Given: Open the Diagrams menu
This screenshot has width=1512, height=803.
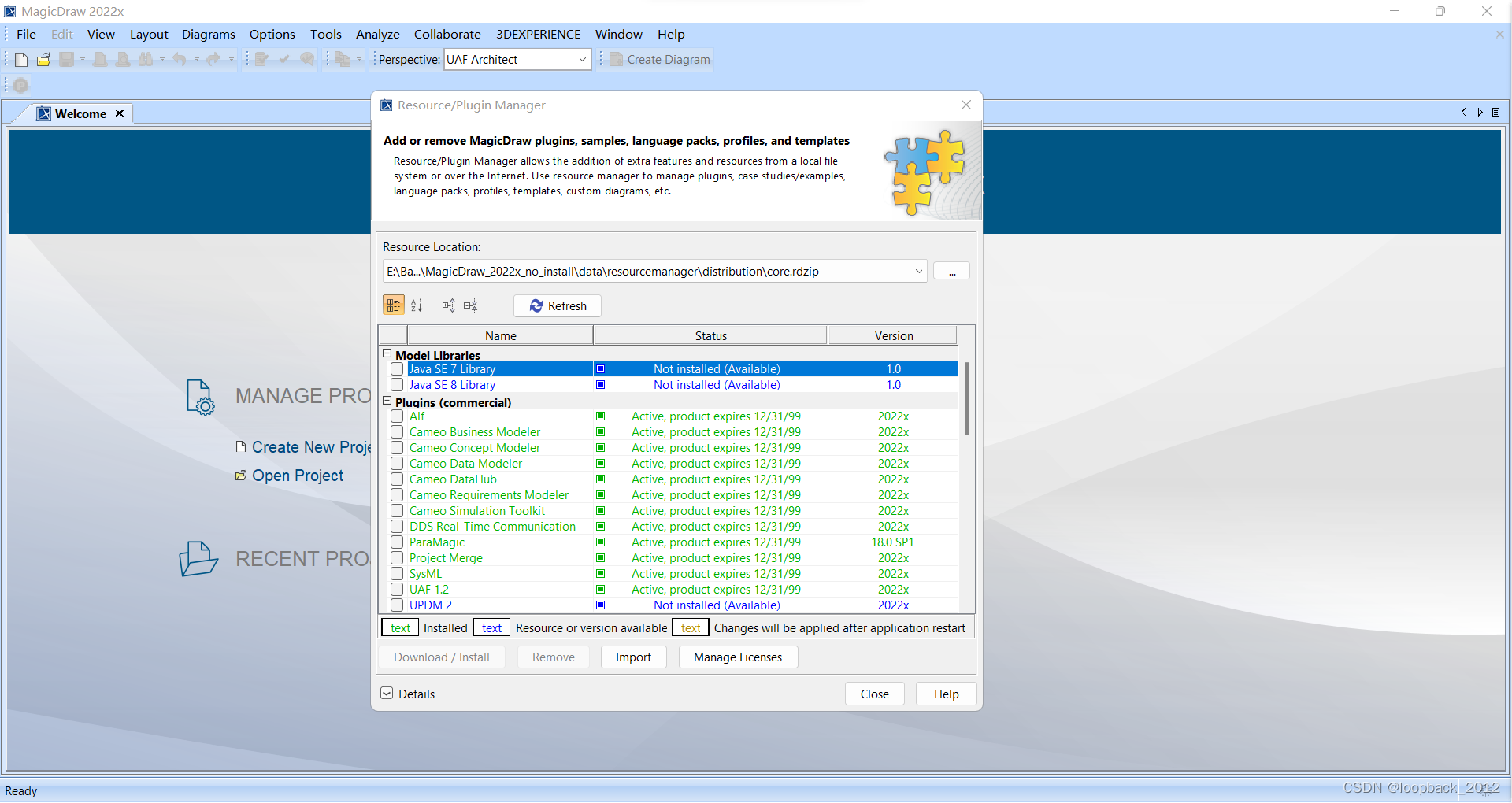Looking at the screenshot, I should [x=209, y=35].
